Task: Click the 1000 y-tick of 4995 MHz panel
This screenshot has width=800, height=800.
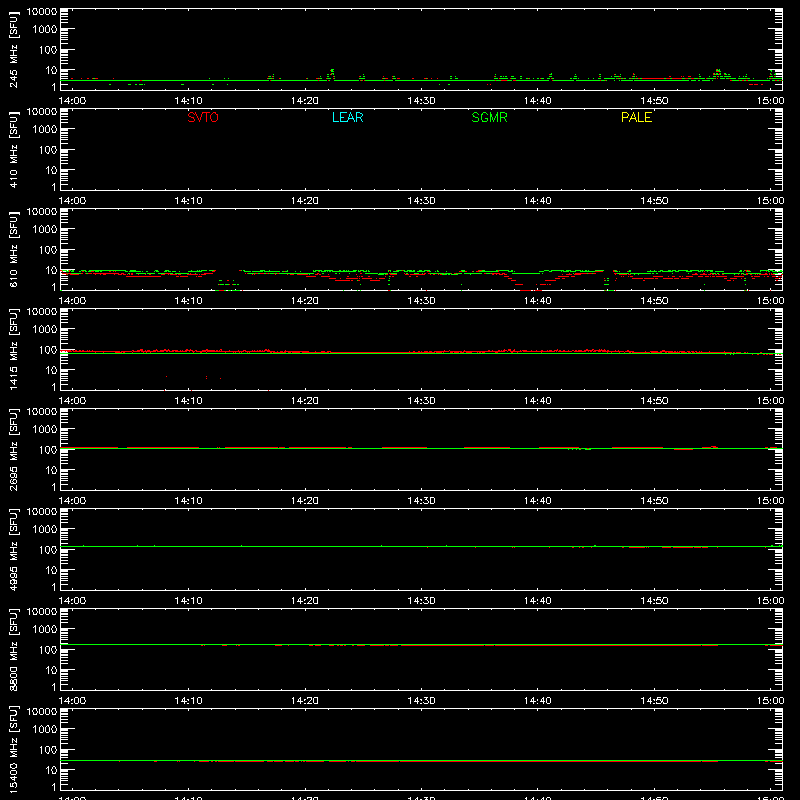Action: click(x=46, y=530)
